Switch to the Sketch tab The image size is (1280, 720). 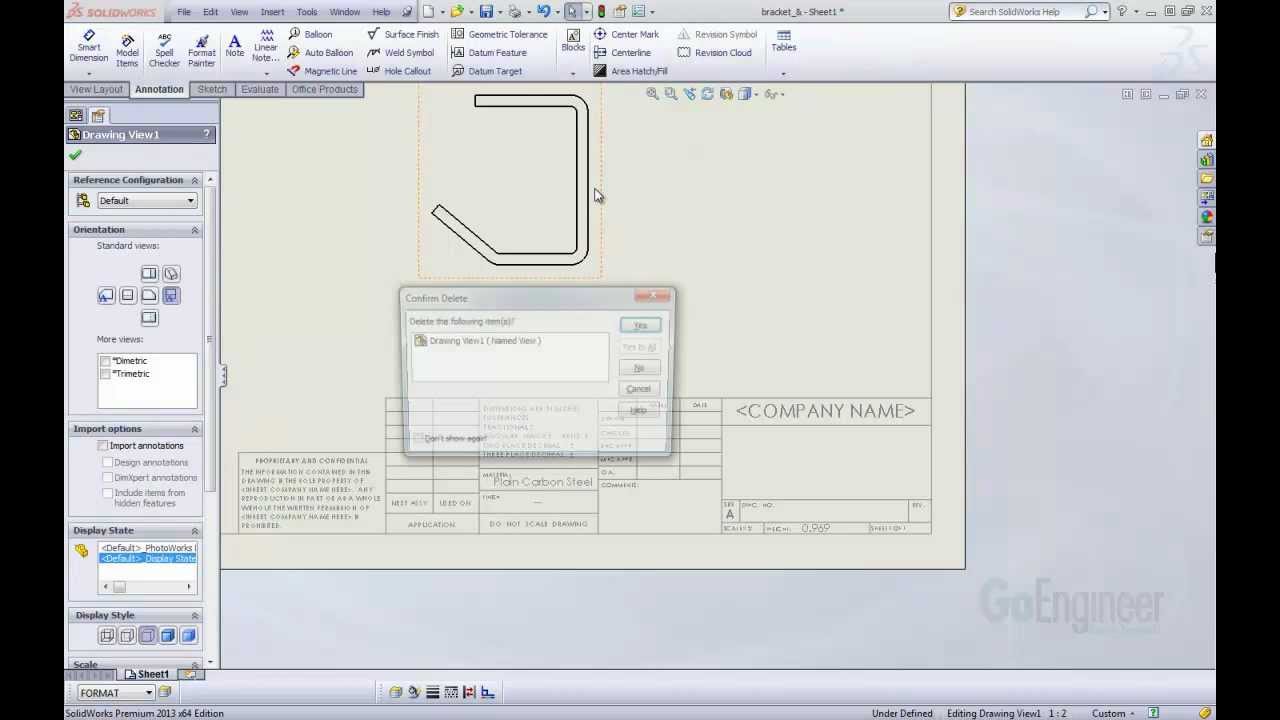point(212,89)
